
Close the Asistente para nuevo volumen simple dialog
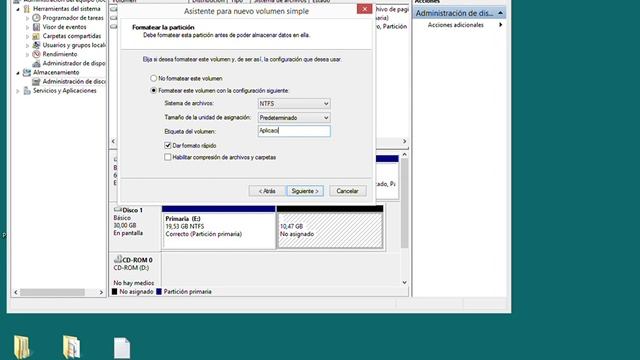click(x=364, y=9)
